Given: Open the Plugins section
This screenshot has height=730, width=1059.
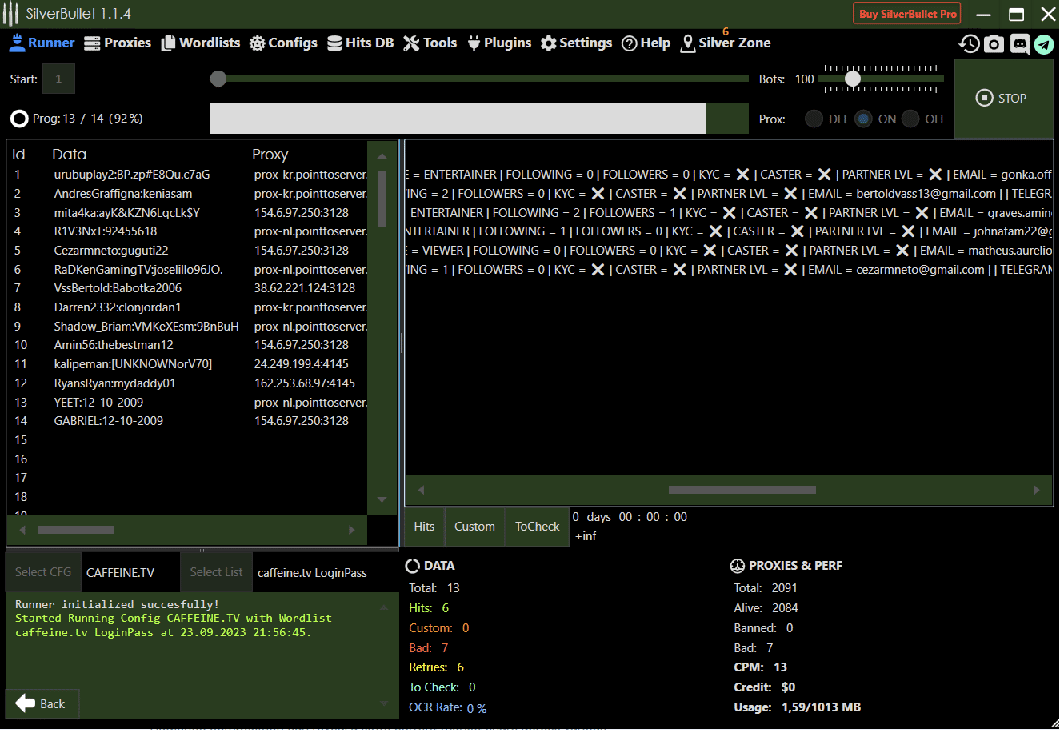Looking at the screenshot, I should point(499,43).
